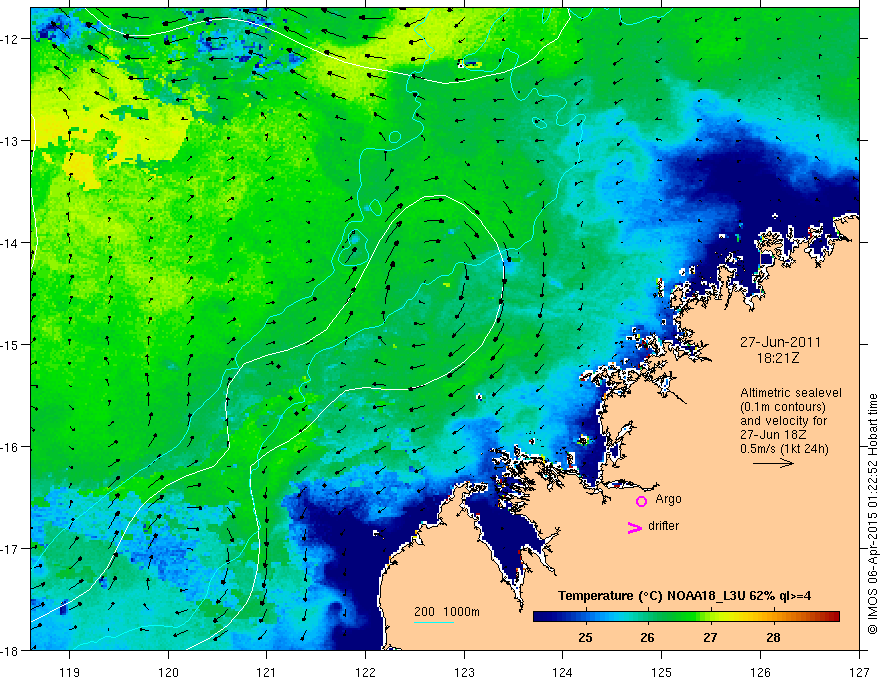The image size is (880, 680).
Task: Click the velocity scale reference arrow
Action: click(x=773, y=463)
